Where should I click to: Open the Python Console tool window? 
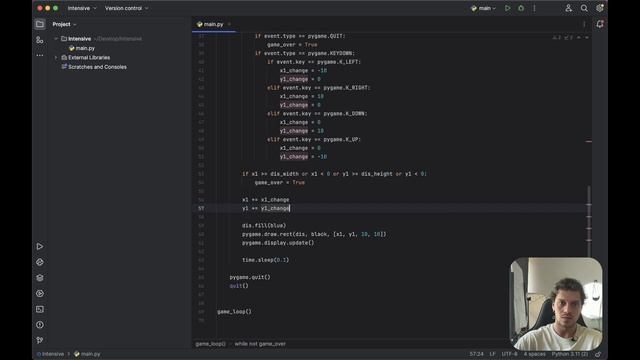(x=40, y=262)
